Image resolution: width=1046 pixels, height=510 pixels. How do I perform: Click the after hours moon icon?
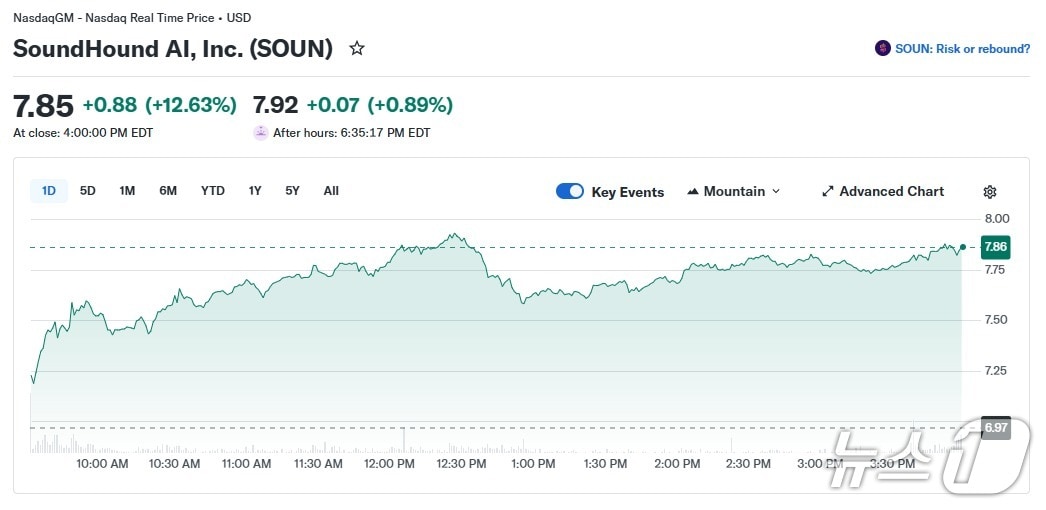[x=261, y=132]
